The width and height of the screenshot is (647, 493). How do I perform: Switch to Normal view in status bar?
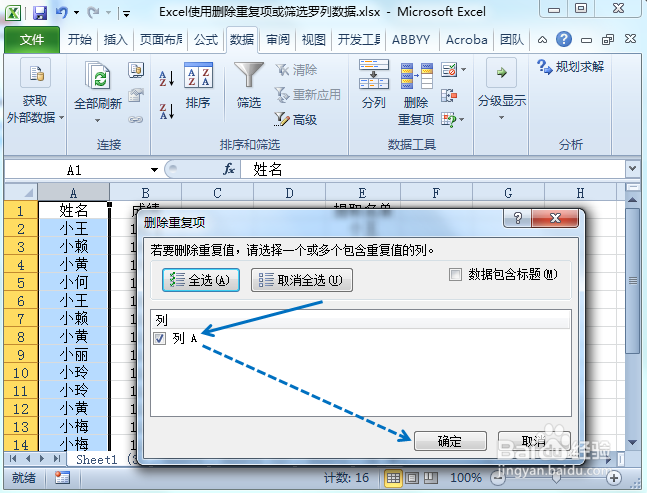393,478
